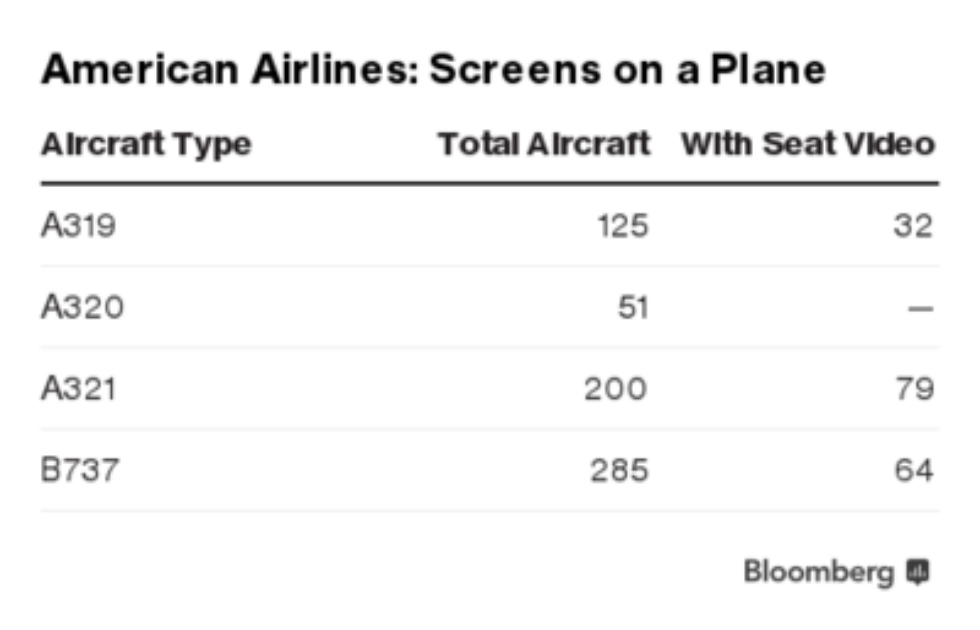
Task: Select the Total Aircraft column header
Action: pyautogui.click(x=544, y=144)
